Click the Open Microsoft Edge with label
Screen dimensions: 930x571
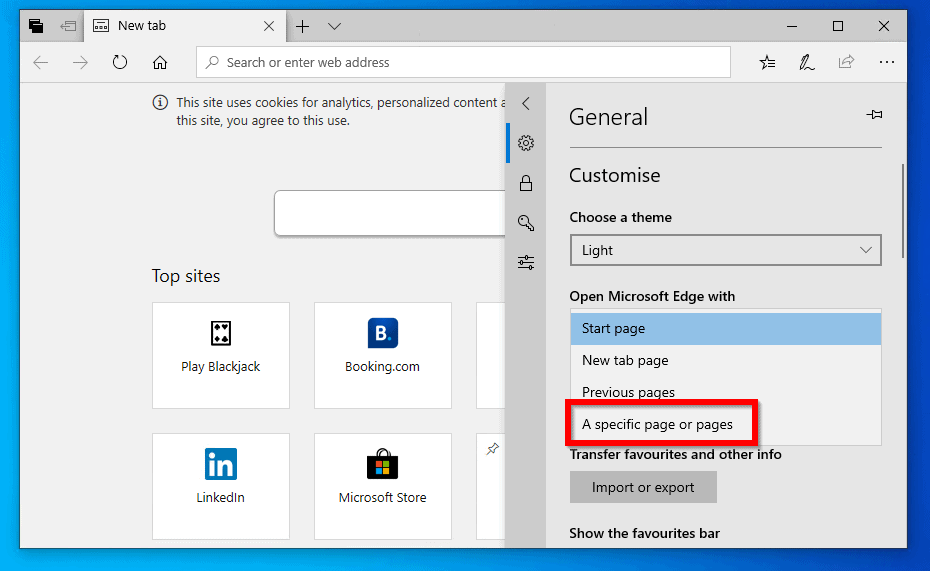point(652,296)
